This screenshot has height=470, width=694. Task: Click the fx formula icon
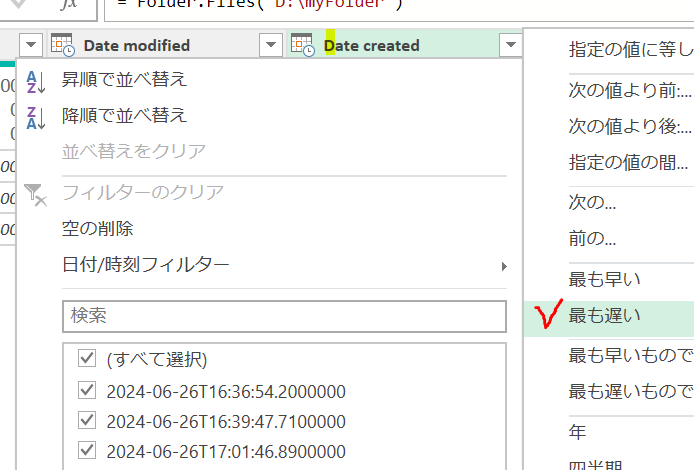tap(68, 6)
